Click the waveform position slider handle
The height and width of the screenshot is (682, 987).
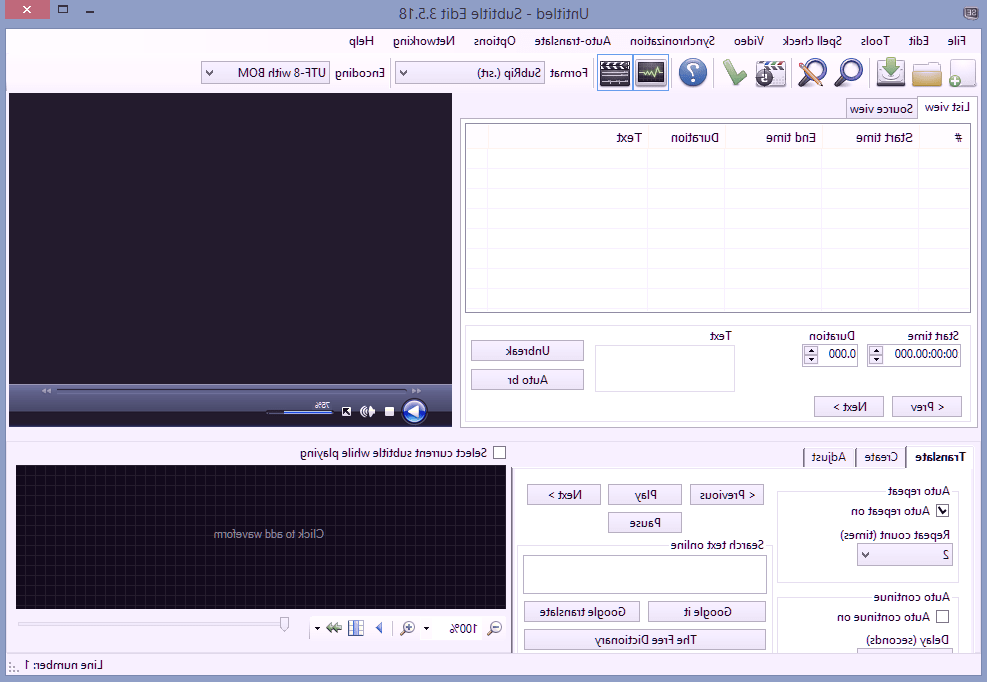coord(284,624)
